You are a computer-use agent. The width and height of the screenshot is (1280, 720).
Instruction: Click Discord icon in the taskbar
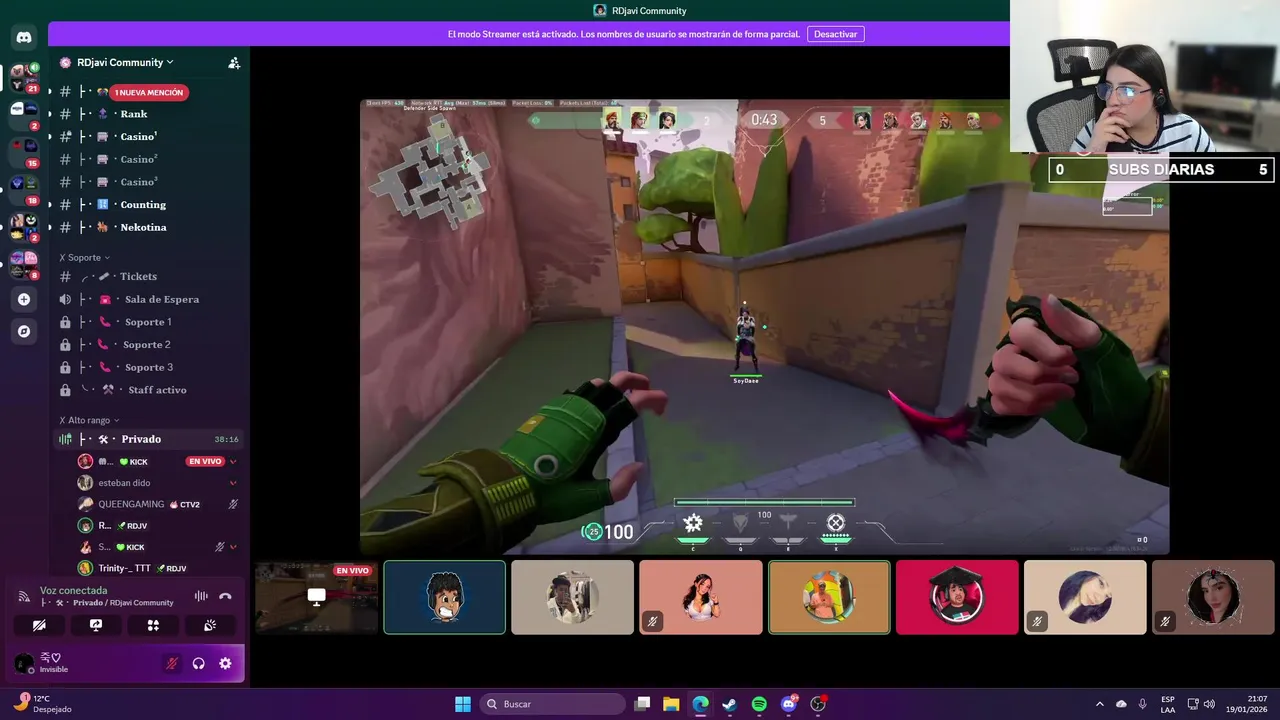789,704
